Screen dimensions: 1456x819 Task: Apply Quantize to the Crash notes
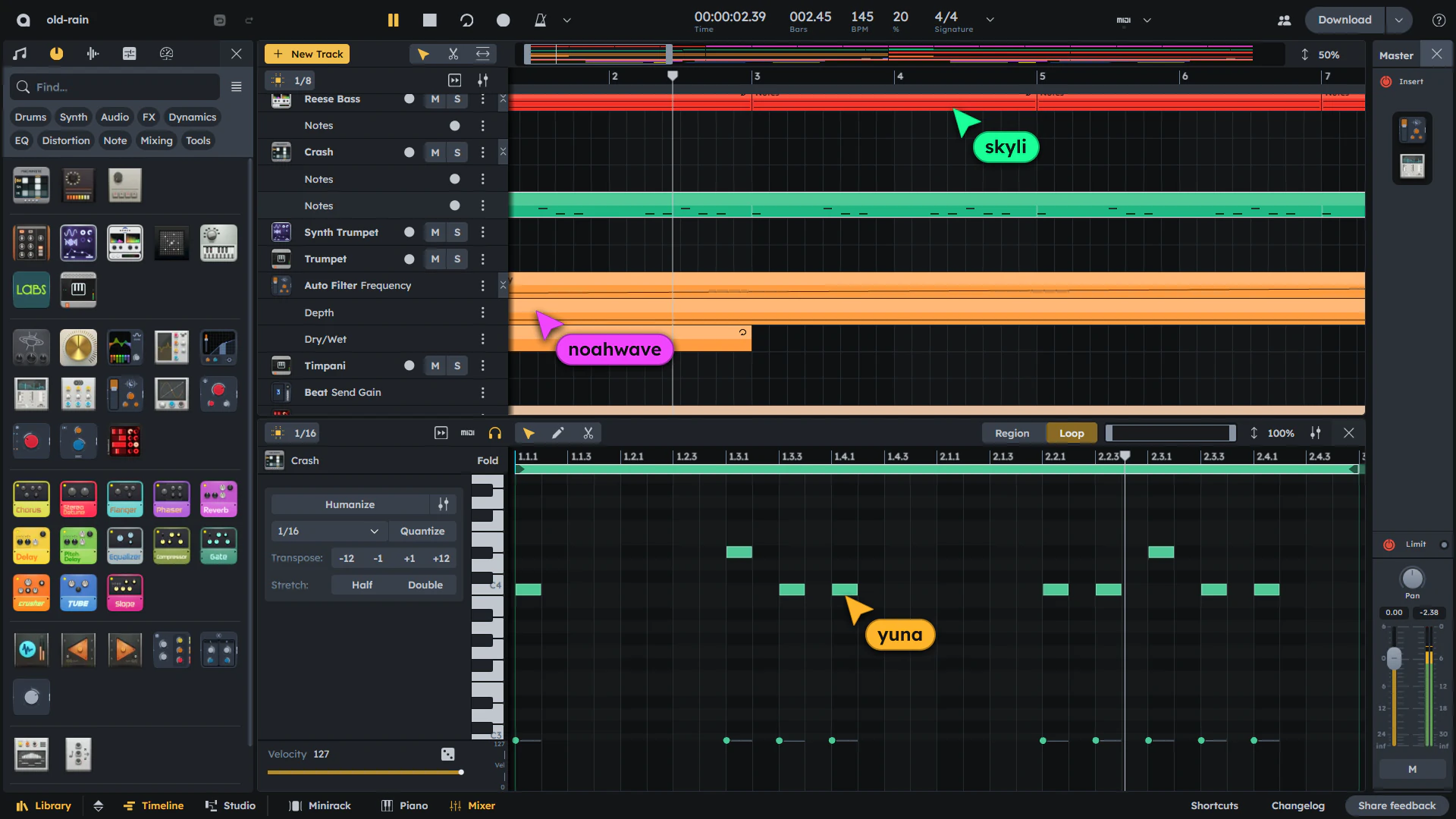pos(422,531)
